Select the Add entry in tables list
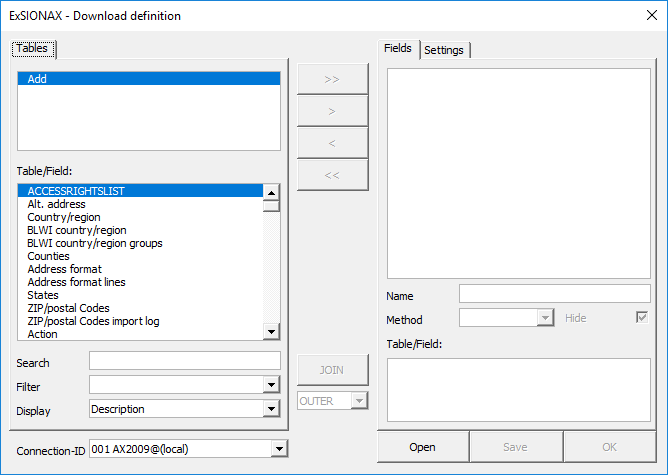This screenshot has width=668, height=475. [149, 79]
